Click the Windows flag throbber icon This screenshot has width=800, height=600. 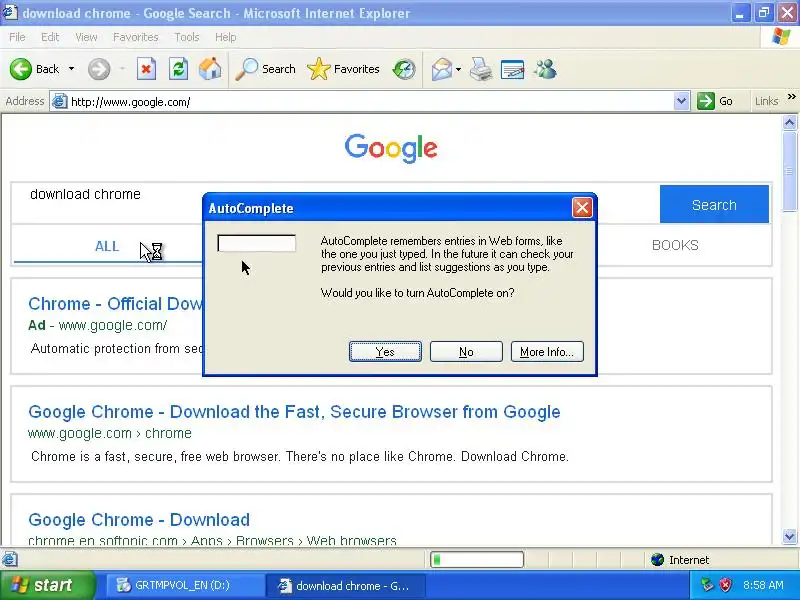tap(781, 37)
